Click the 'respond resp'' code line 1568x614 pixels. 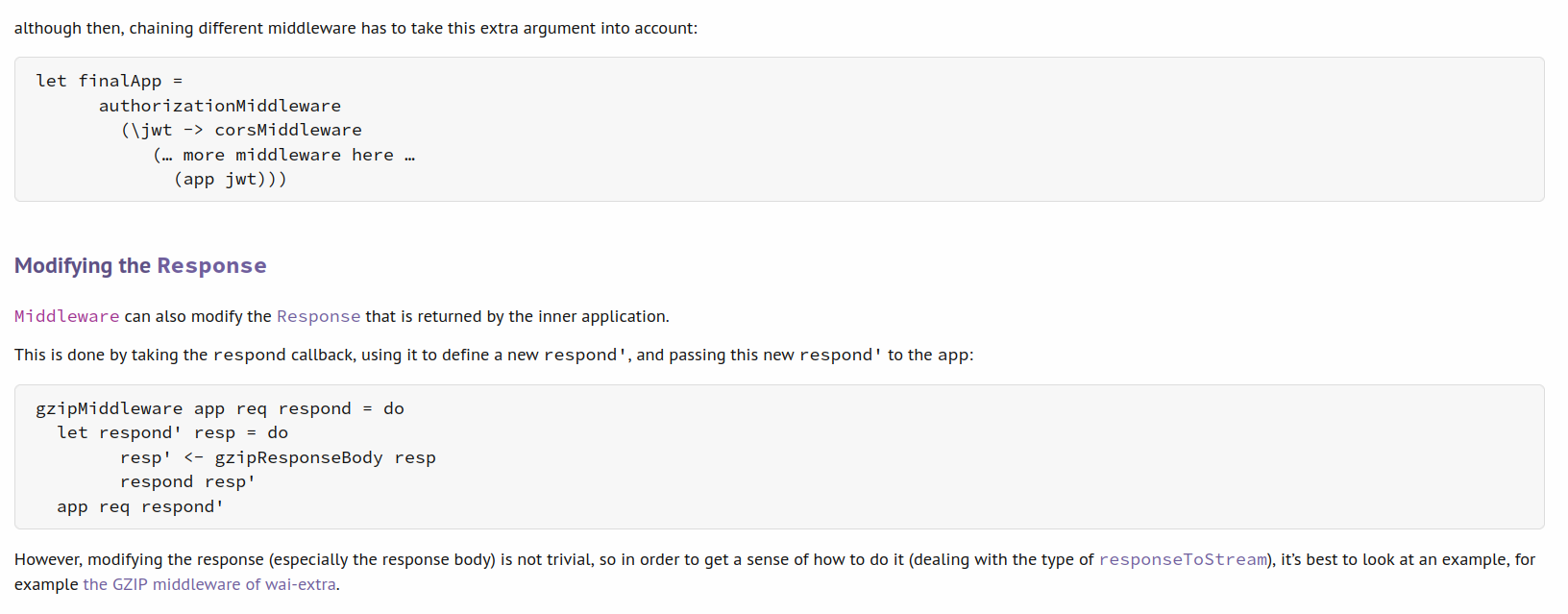(x=187, y=481)
